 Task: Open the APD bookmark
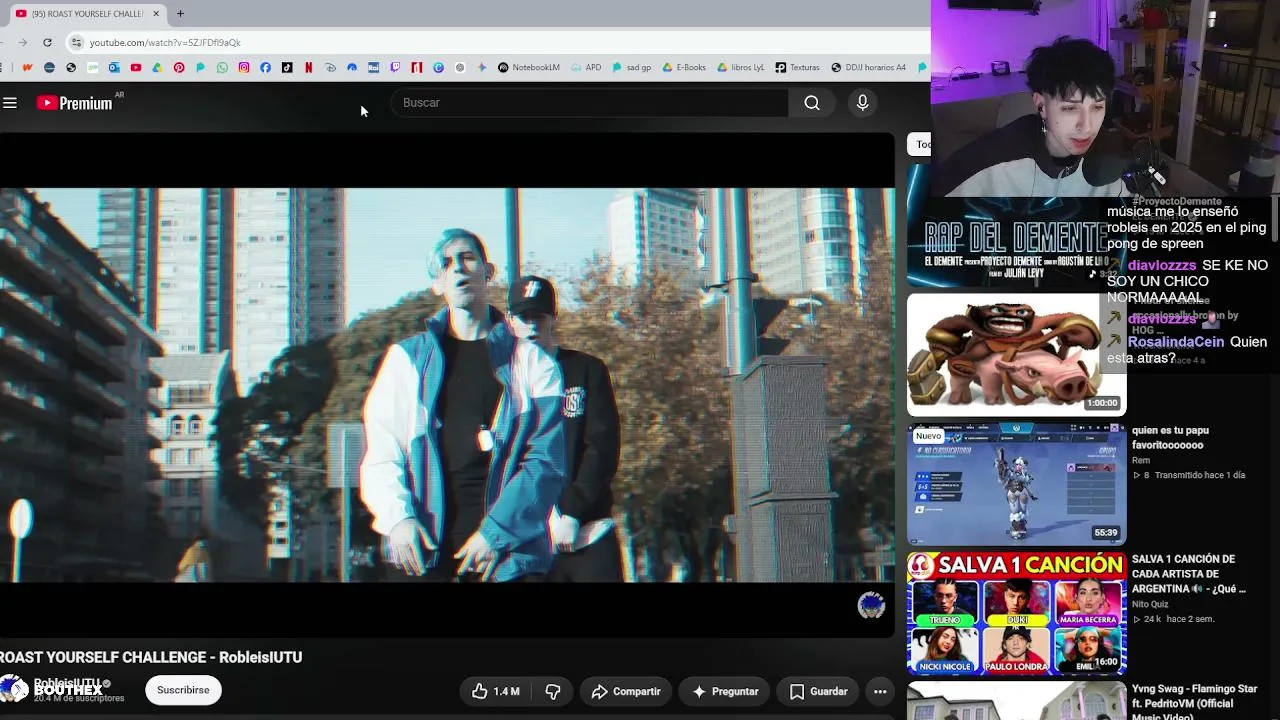(587, 68)
